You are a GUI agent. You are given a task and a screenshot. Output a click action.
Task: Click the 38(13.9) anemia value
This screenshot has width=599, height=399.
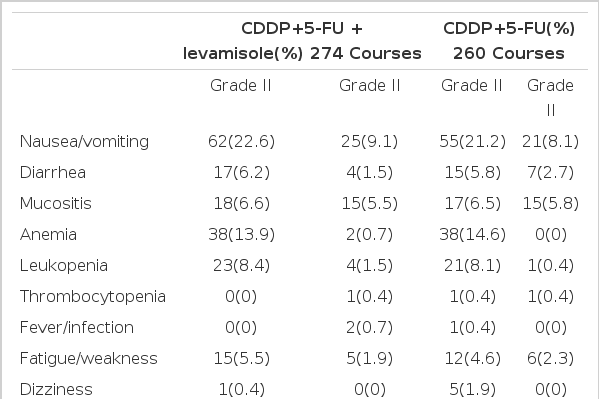tap(241, 235)
